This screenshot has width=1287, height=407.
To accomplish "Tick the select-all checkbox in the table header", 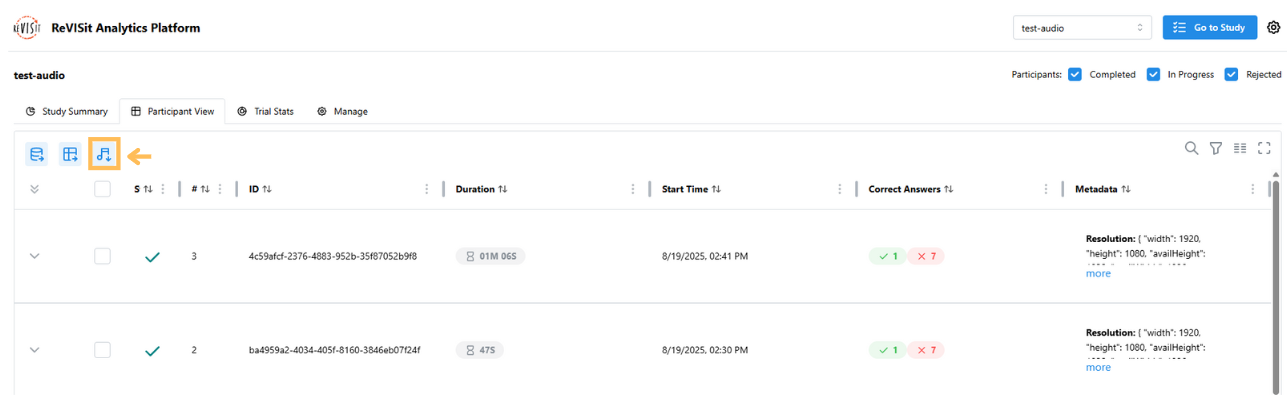I will (102, 189).
